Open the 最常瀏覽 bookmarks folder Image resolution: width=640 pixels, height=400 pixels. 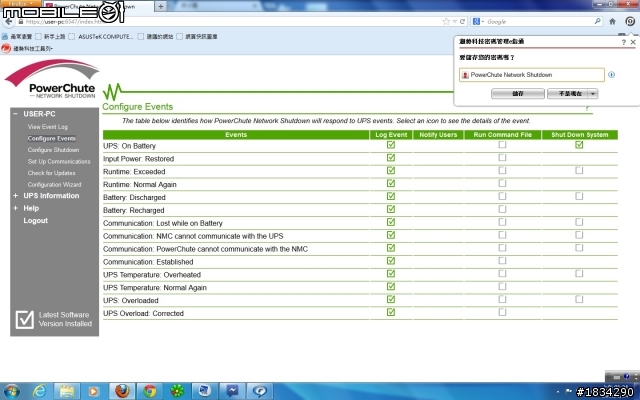[17, 37]
